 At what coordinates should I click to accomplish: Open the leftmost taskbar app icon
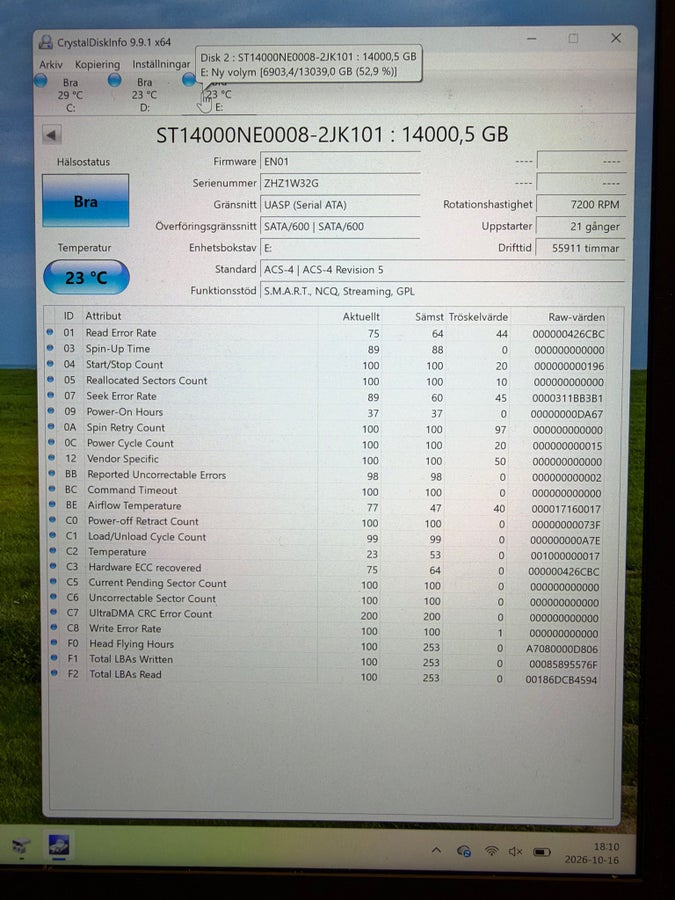point(21,845)
